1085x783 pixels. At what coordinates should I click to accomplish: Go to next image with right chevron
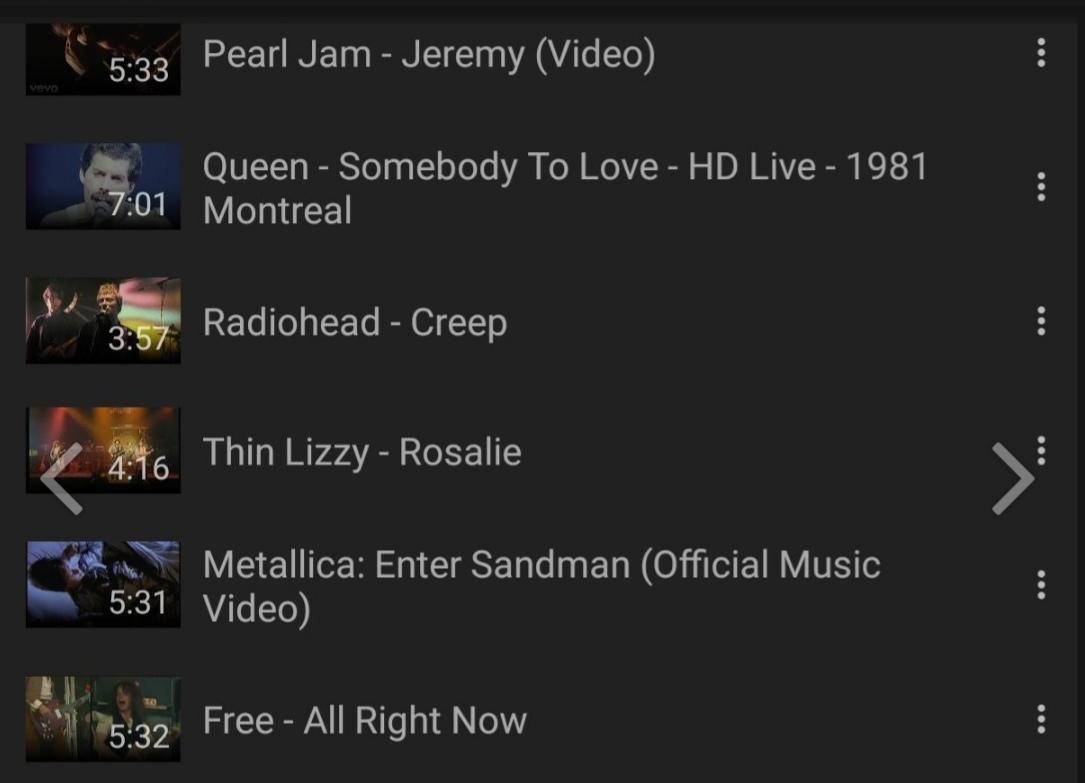[1013, 479]
